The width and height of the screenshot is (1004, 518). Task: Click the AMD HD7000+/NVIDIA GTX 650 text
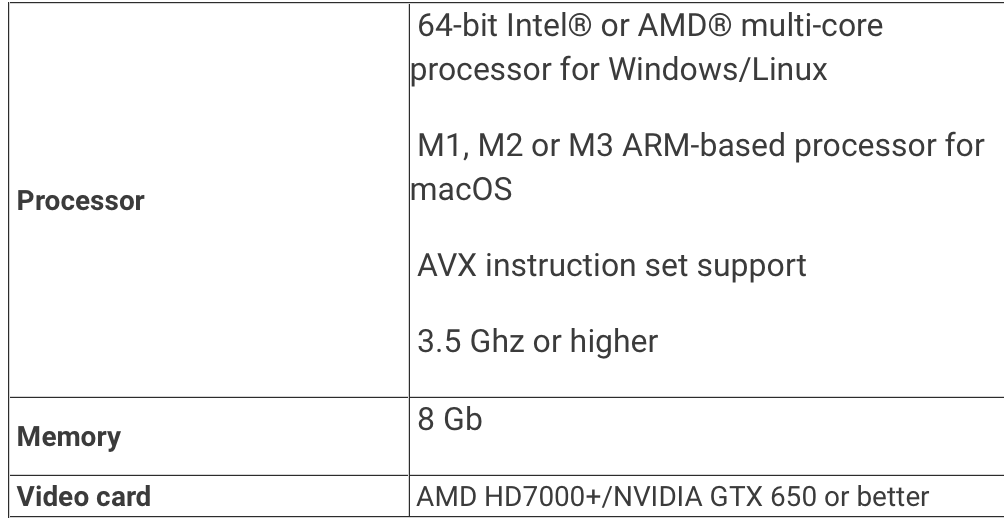616,497
